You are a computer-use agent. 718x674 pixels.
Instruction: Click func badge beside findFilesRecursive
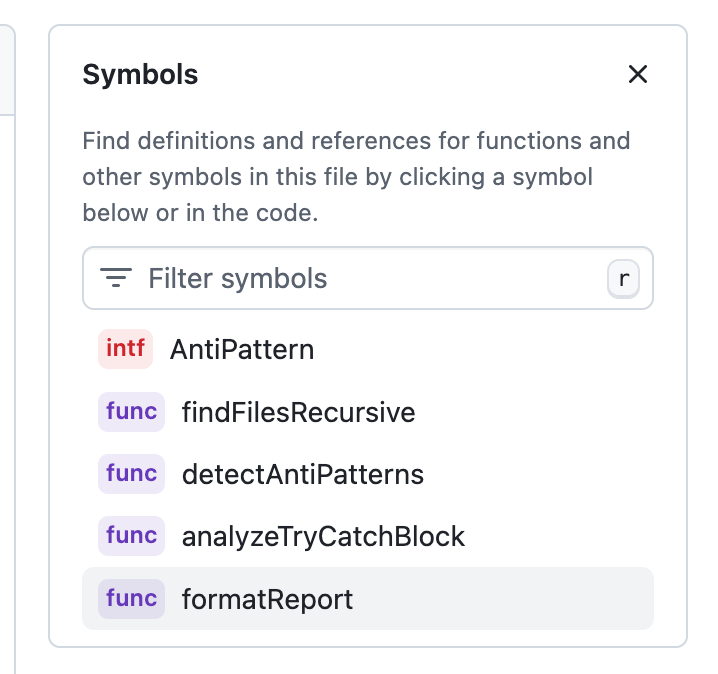tap(131, 412)
